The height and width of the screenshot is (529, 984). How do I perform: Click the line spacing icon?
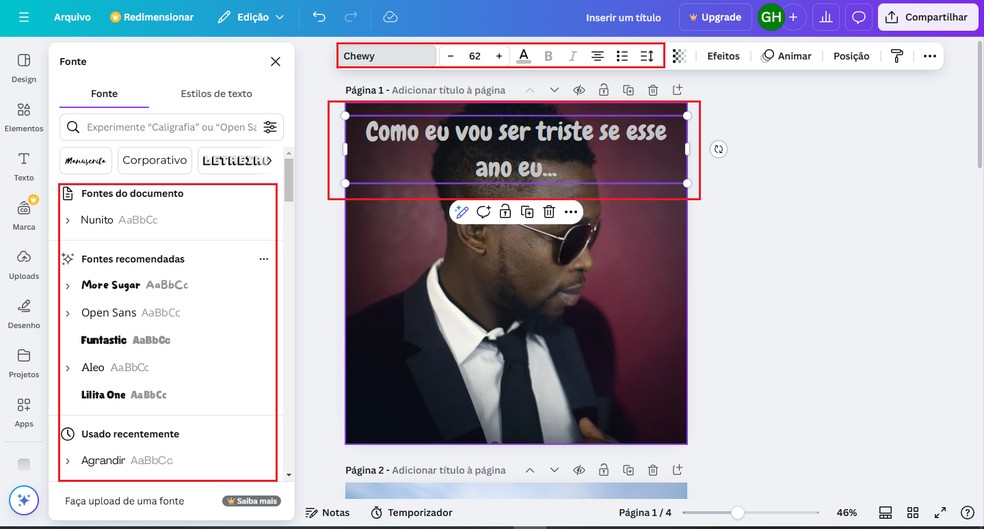[647, 56]
